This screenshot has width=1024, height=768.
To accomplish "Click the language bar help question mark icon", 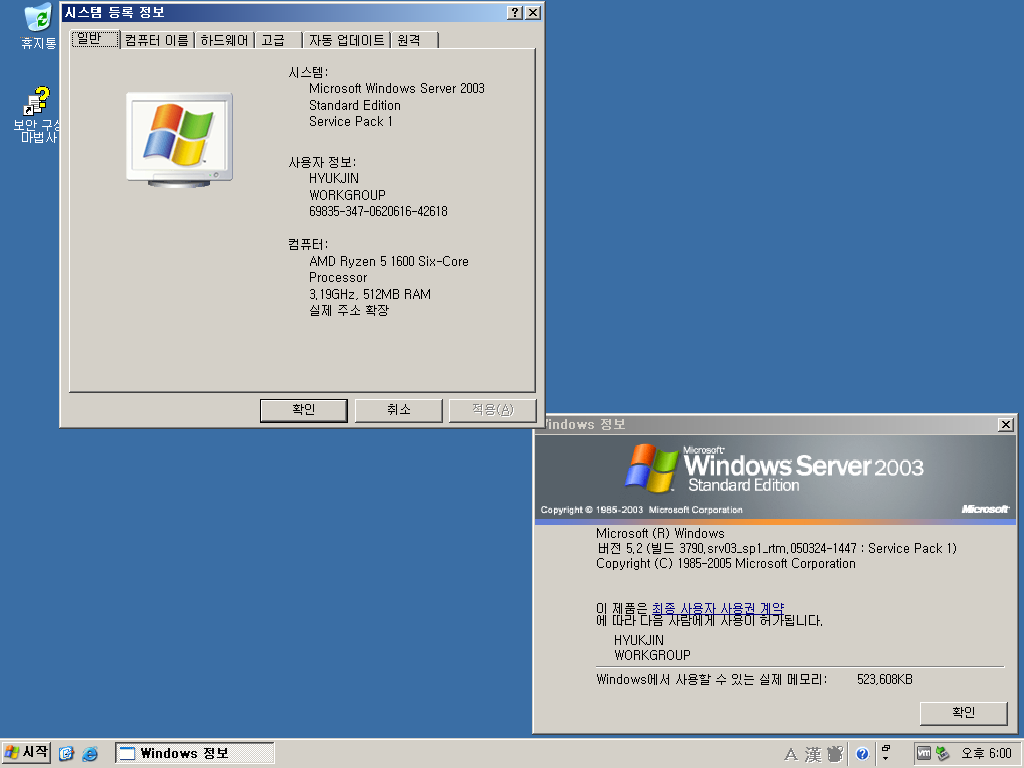I will point(862,754).
